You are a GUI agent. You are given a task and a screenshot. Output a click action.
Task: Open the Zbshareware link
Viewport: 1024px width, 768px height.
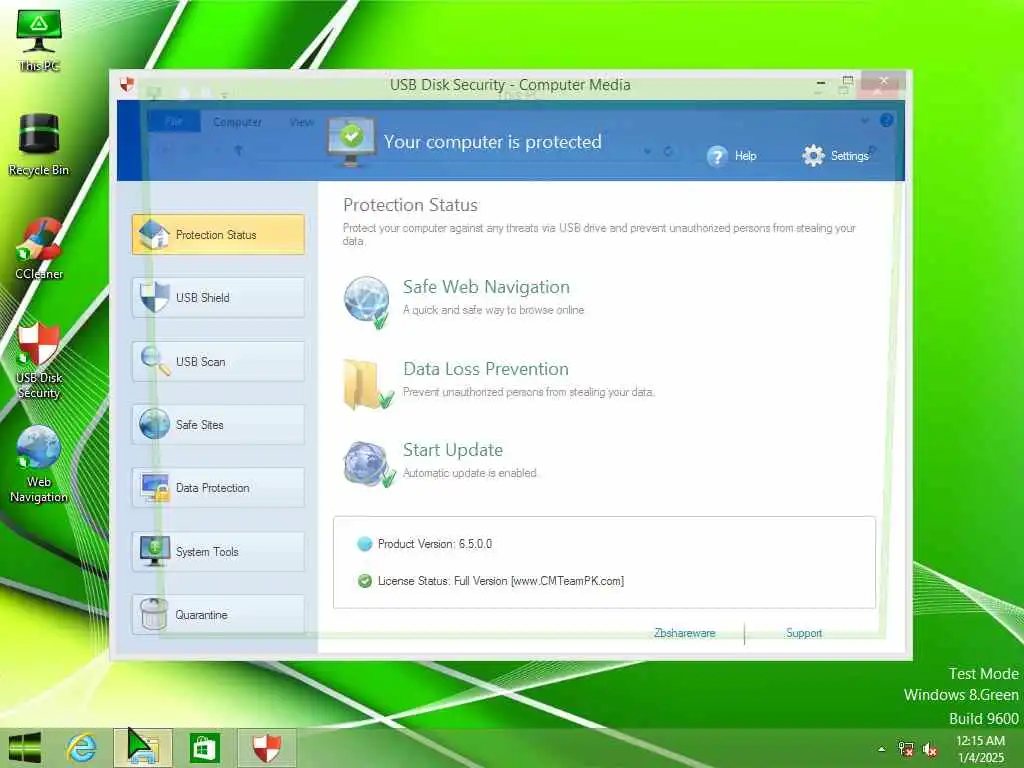click(684, 633)
